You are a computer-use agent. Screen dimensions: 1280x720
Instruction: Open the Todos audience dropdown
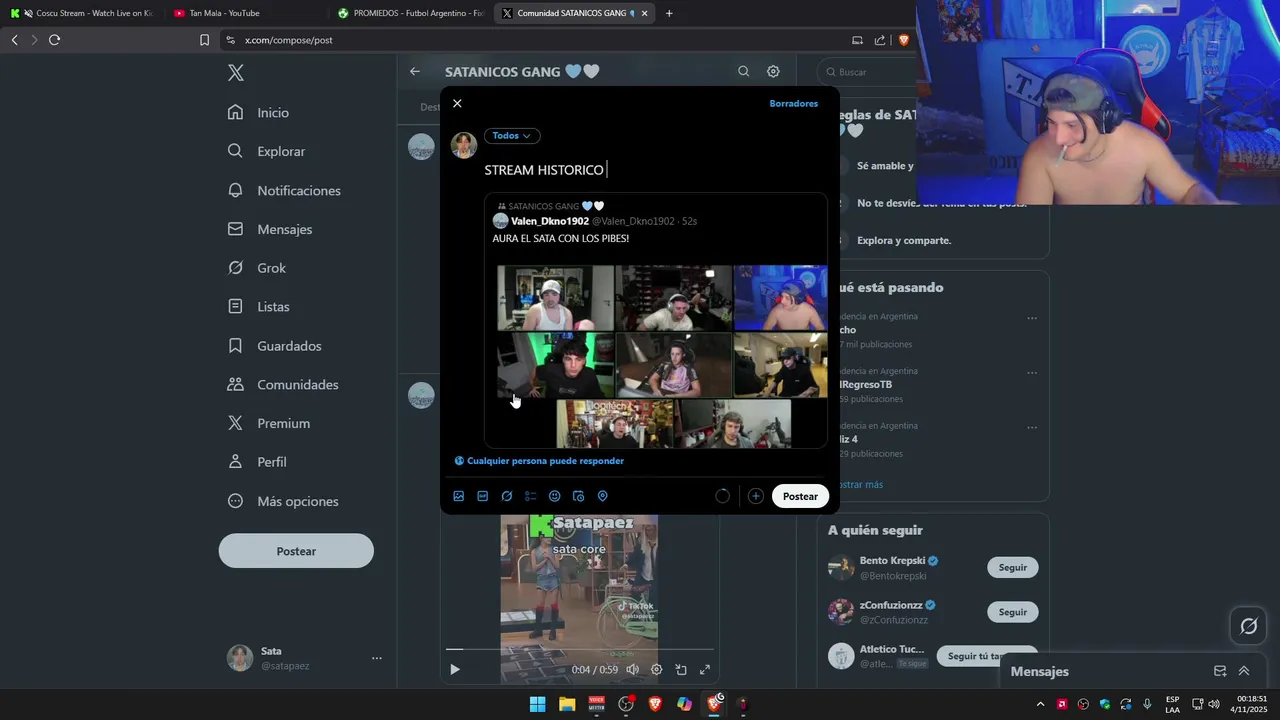(x=512, y=136)
